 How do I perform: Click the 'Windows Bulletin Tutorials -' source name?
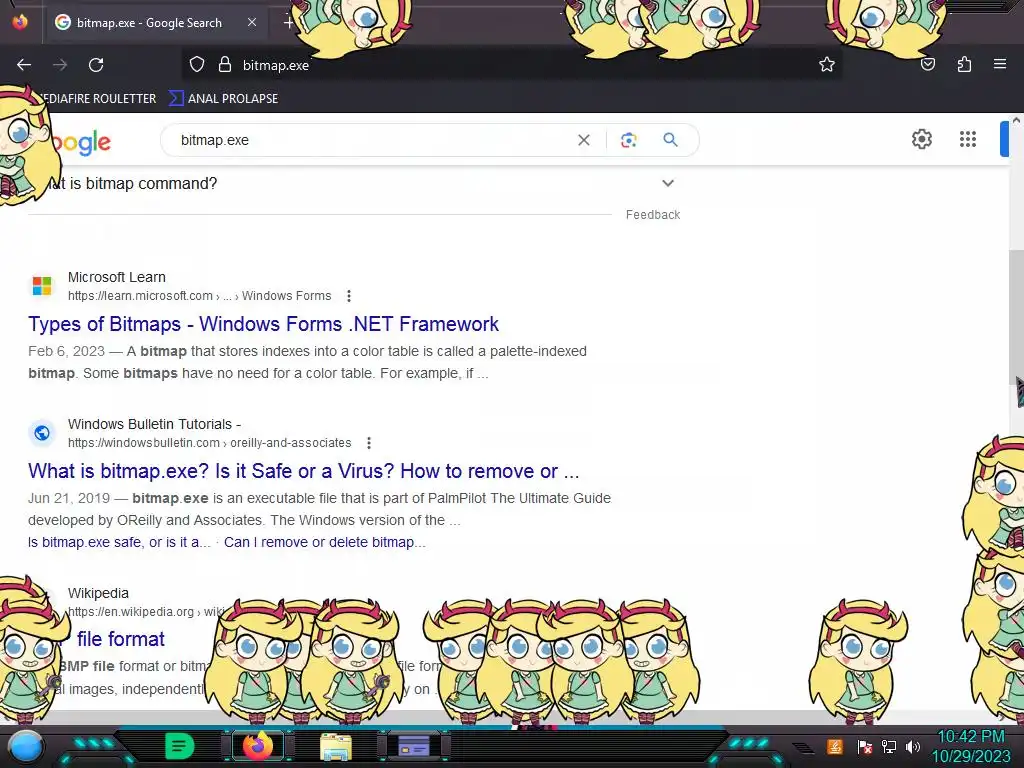coord(154,424)
